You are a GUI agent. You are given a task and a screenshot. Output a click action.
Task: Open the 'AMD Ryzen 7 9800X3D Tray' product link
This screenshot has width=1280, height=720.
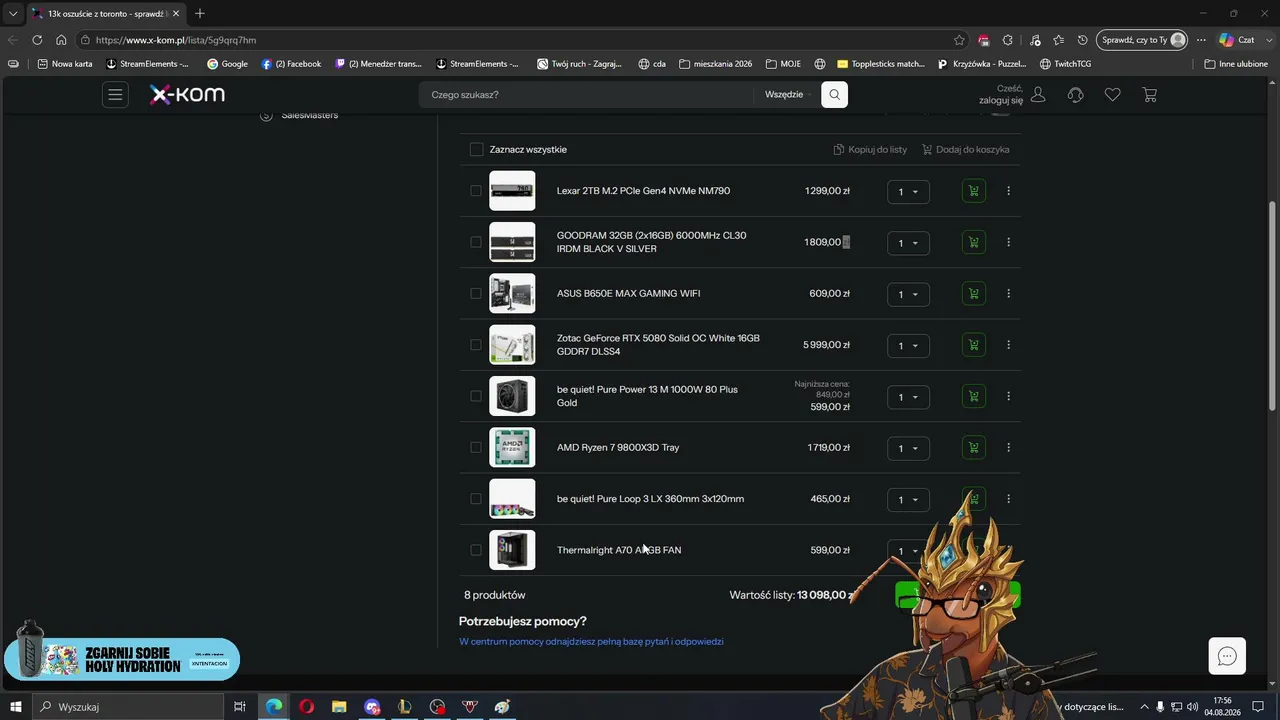click(x=618, y=448)
